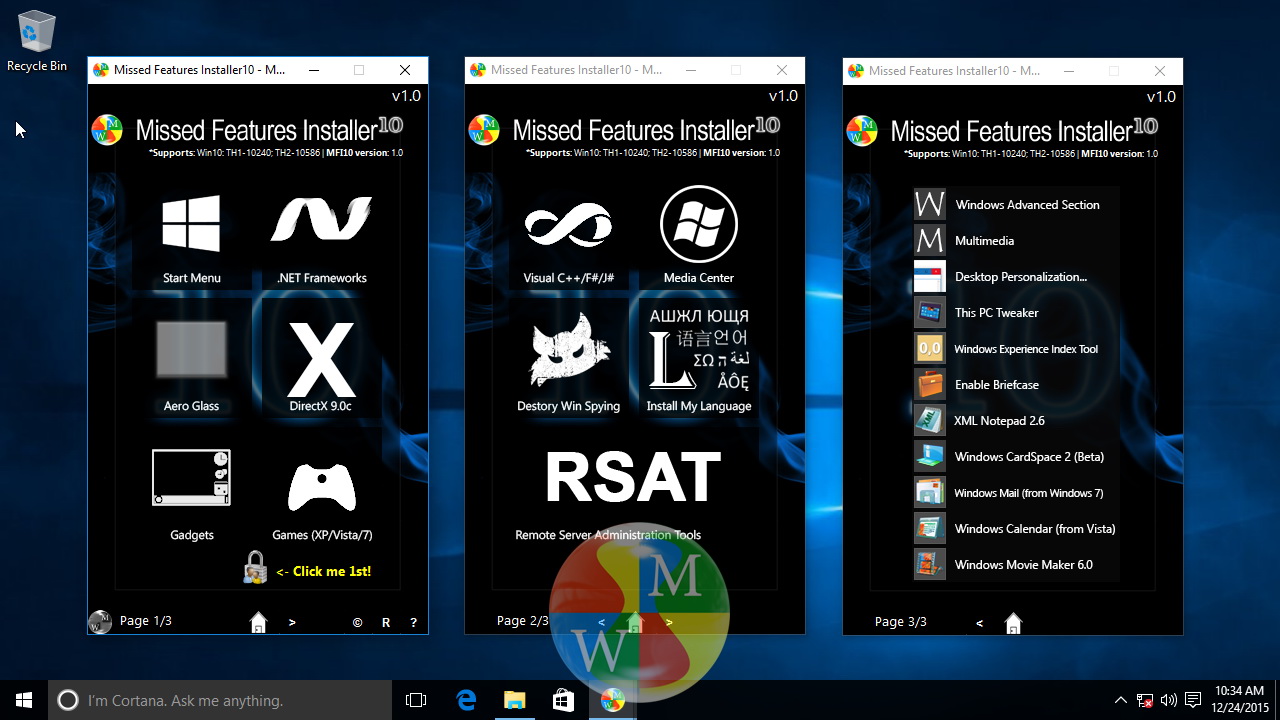1280x720 pixels.
Task: Select Windows CardSpace 2 (Beta) entry
Action: coord(1009,456)
